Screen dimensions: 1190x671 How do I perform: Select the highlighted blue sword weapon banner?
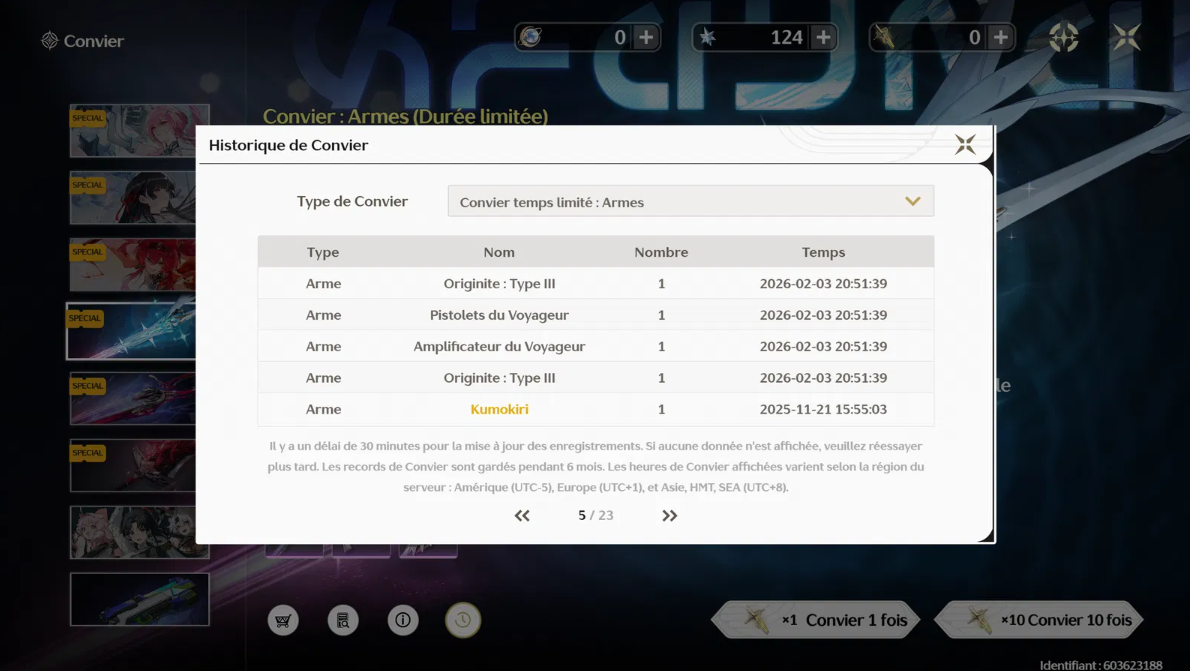(131, 331)
